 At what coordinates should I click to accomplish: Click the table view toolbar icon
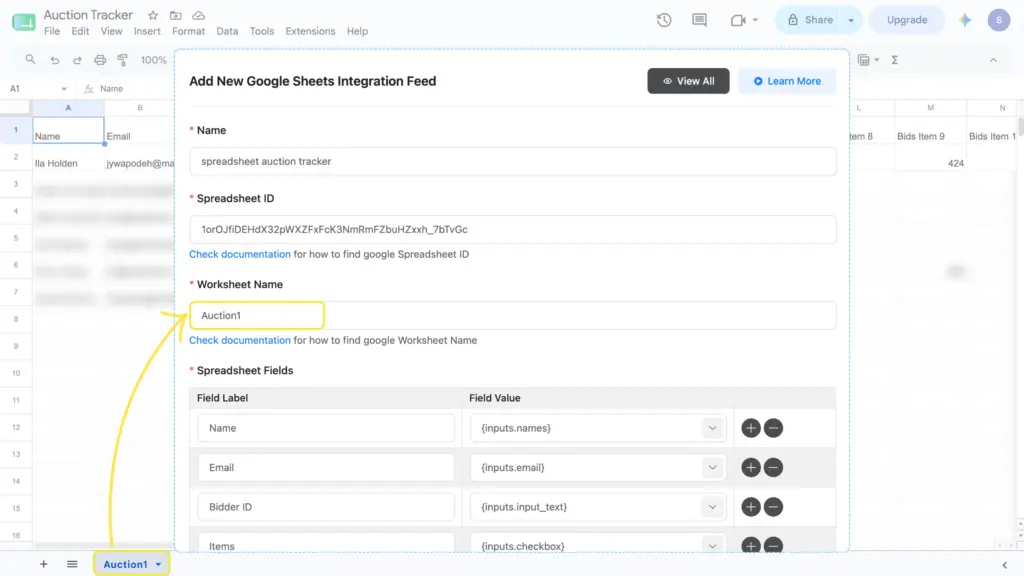[864, 60]
